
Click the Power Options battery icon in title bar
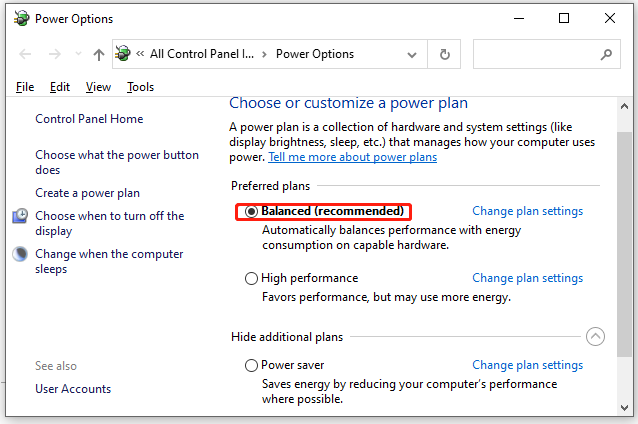[19, 18]
